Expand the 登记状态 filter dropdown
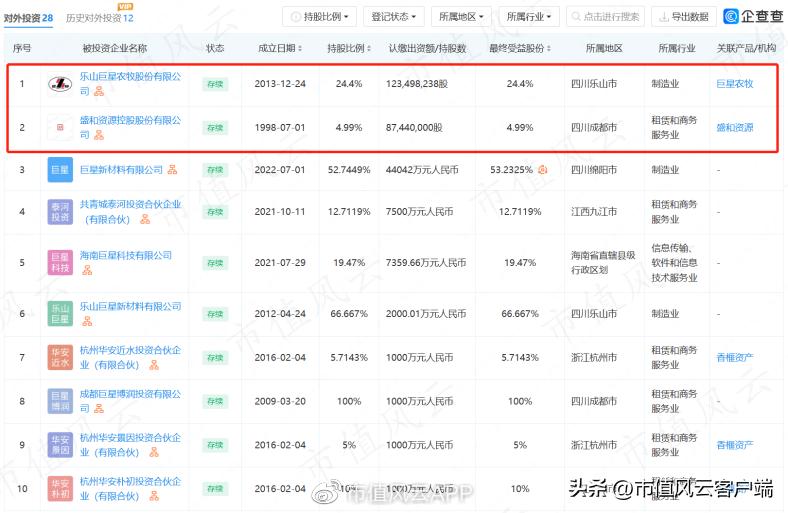The width and height of the screenshot is (788, 513). click(x=393, y=17)
